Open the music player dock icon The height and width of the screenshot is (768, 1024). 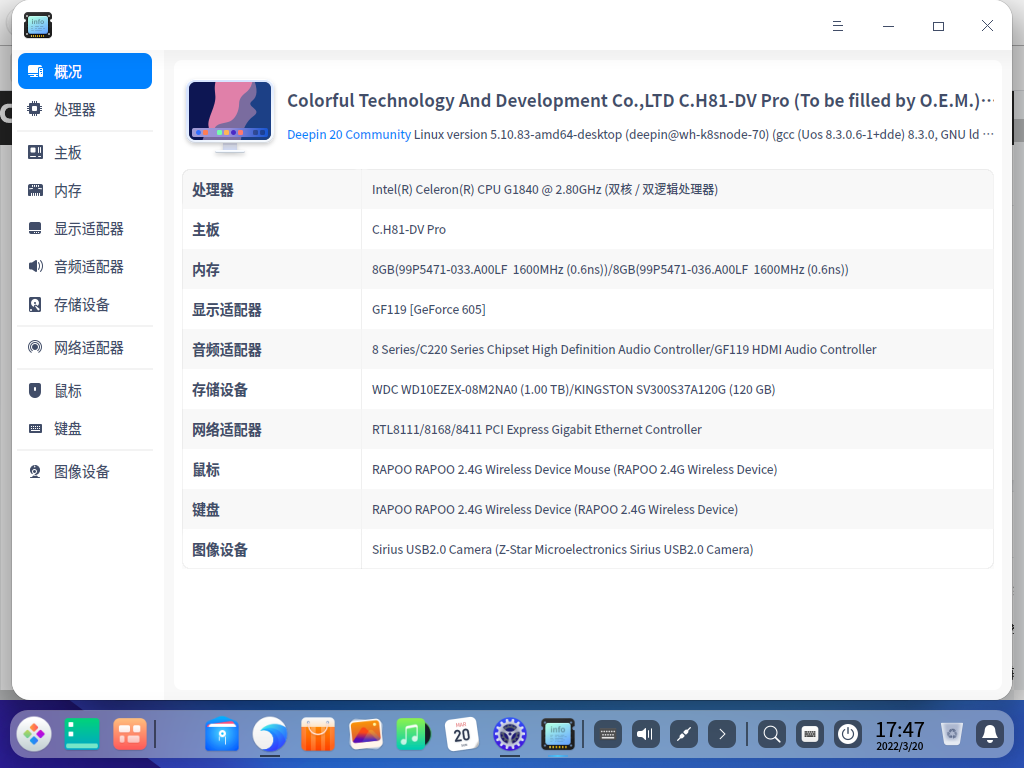(413, 734)
